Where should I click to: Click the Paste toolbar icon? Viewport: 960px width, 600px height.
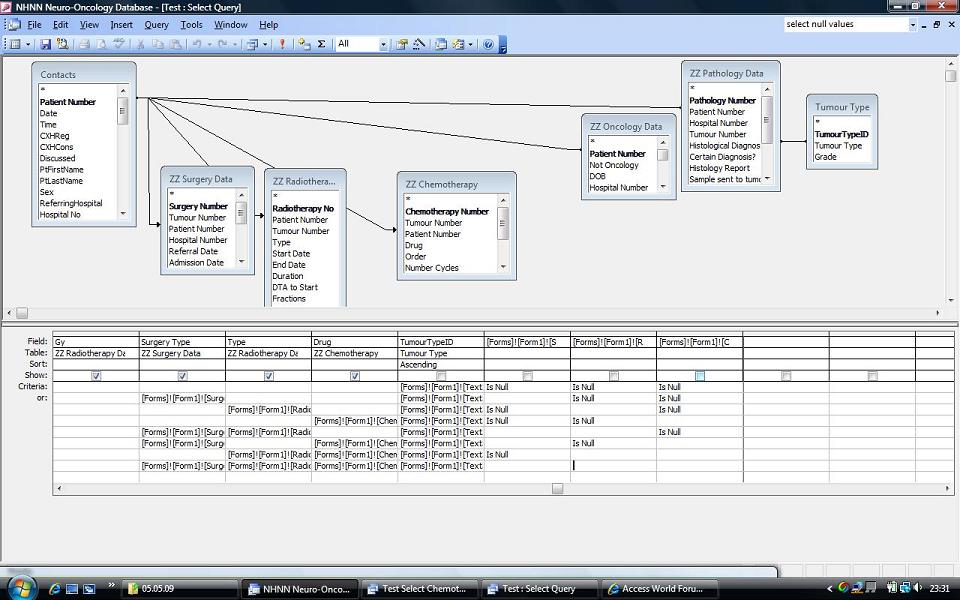click(x=176, y=44)
